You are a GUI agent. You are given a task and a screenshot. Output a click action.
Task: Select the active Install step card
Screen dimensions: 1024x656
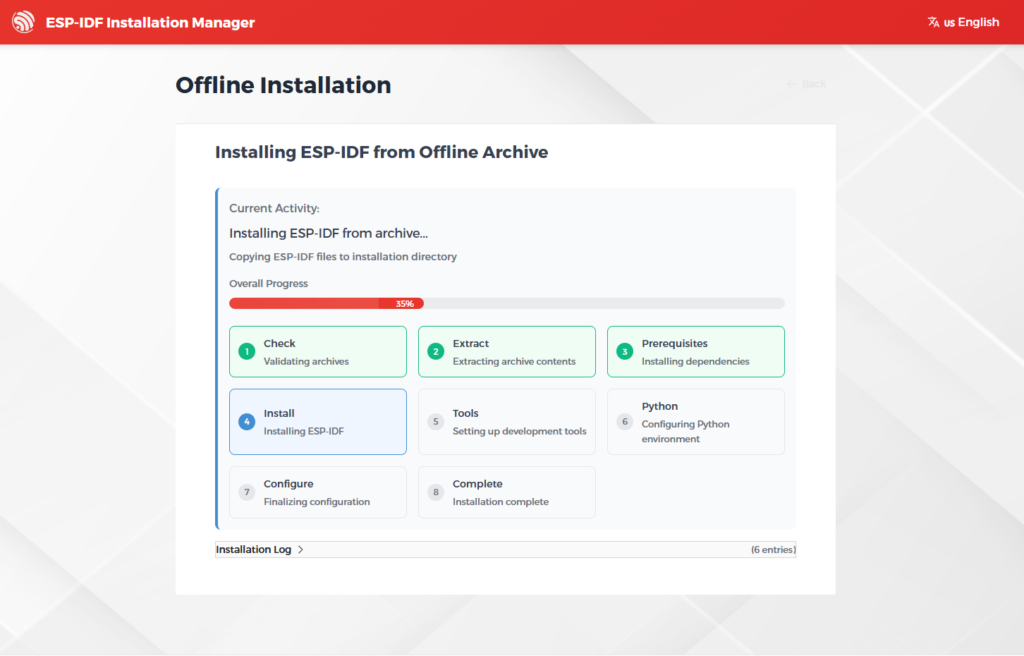click(x=318, y=421)
